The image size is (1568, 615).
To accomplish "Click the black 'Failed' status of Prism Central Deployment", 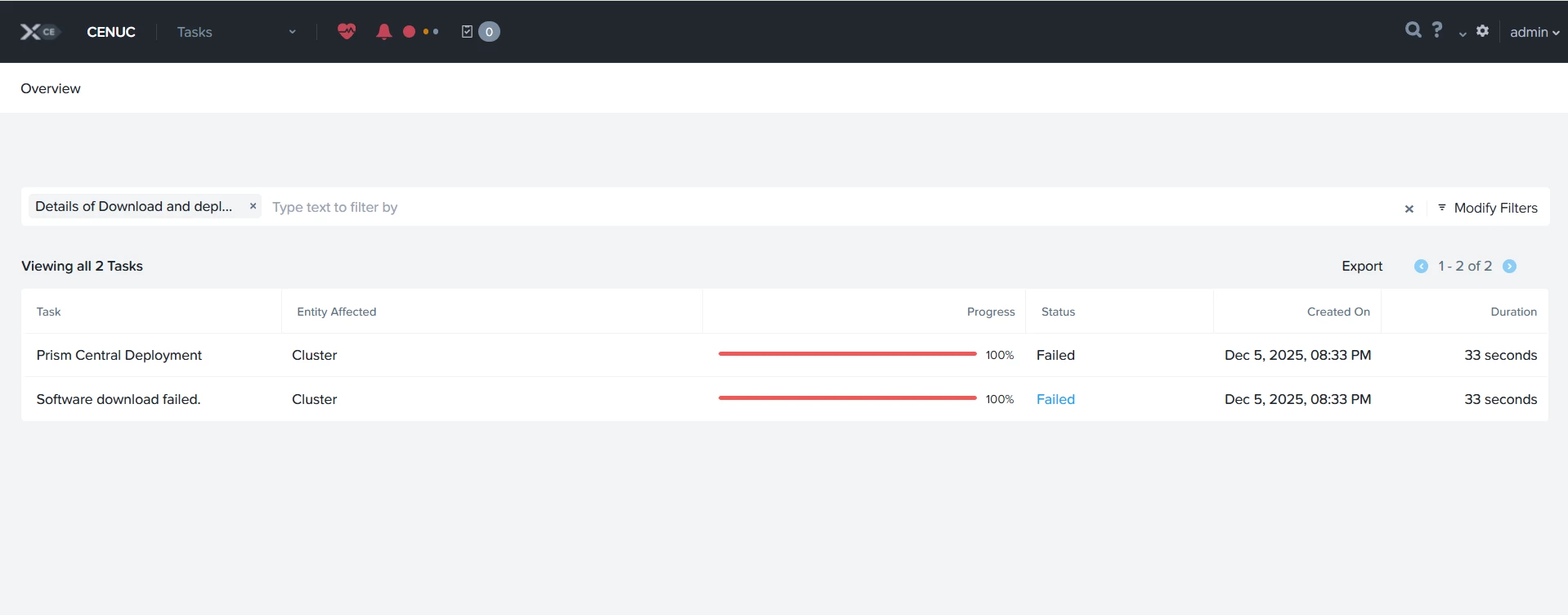I will pyautogui.click(x=1055, y=355).
